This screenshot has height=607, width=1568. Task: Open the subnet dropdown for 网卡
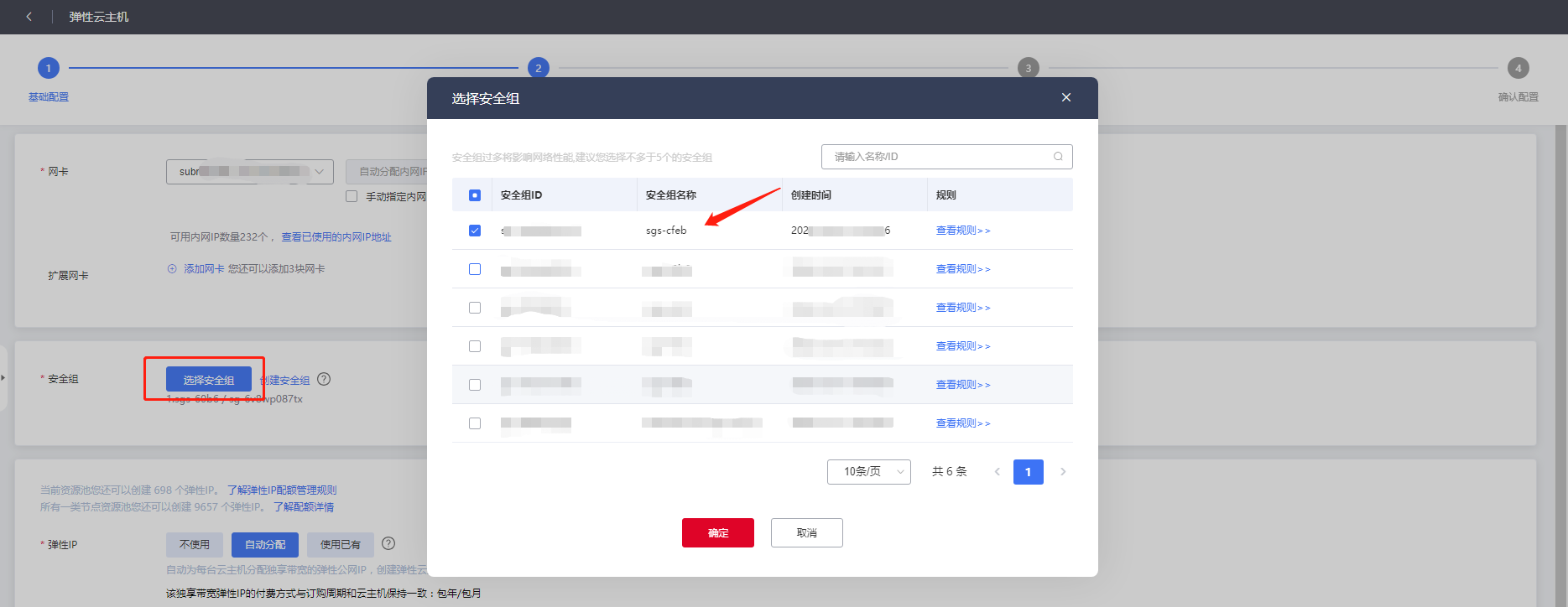point(249,172)
